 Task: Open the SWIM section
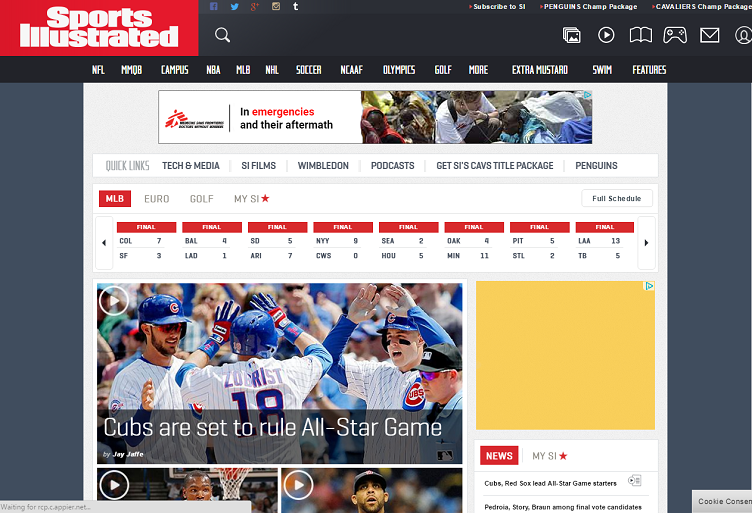(602, 70)
